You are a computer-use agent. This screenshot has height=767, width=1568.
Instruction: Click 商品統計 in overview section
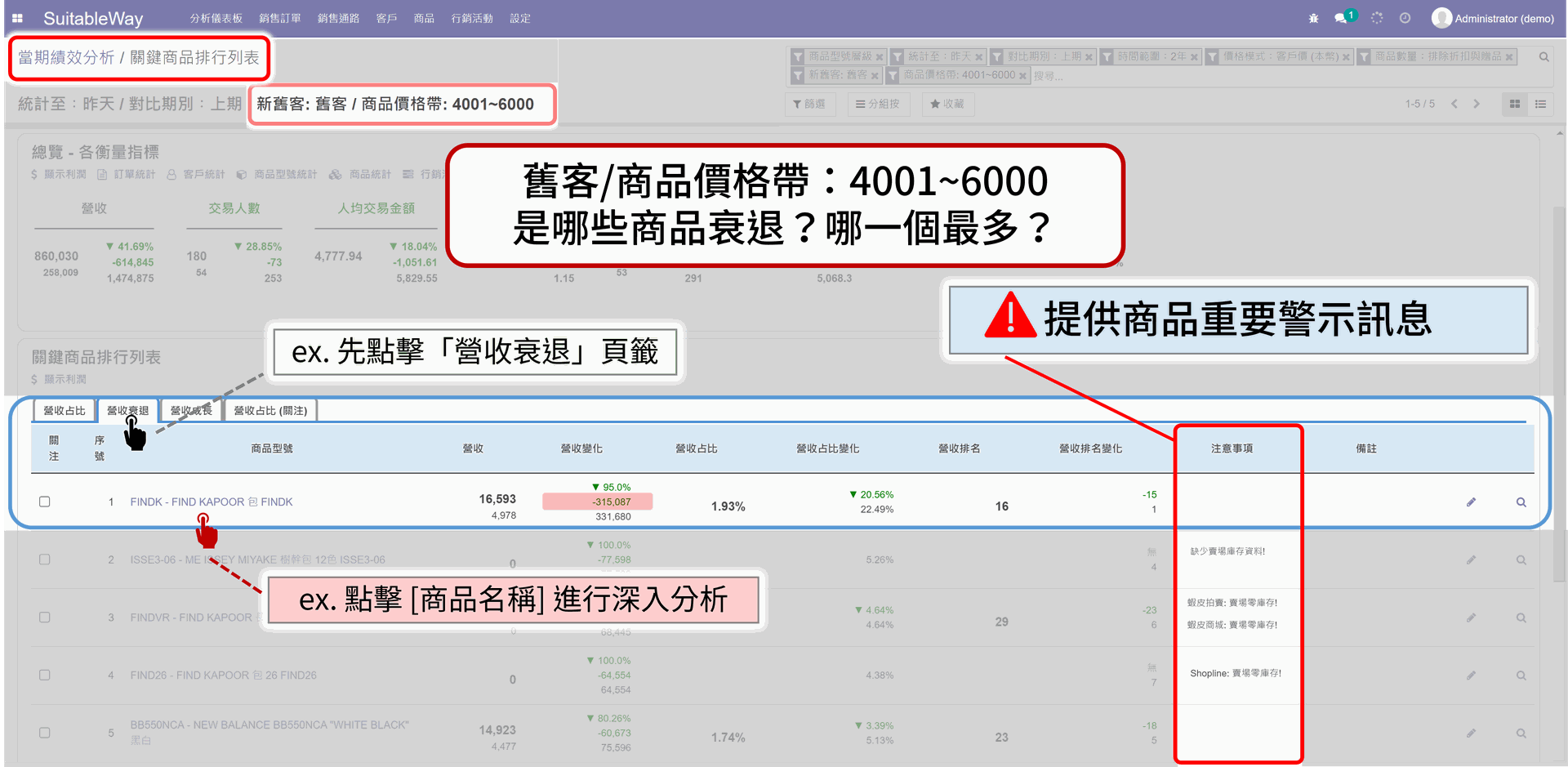pos(360,174)
